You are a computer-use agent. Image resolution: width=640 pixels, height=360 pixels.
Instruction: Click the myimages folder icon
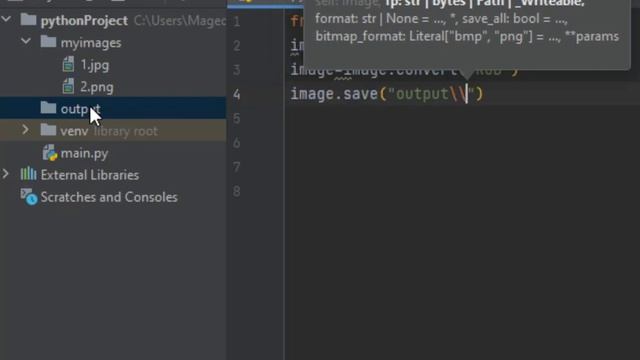point(48,42)
